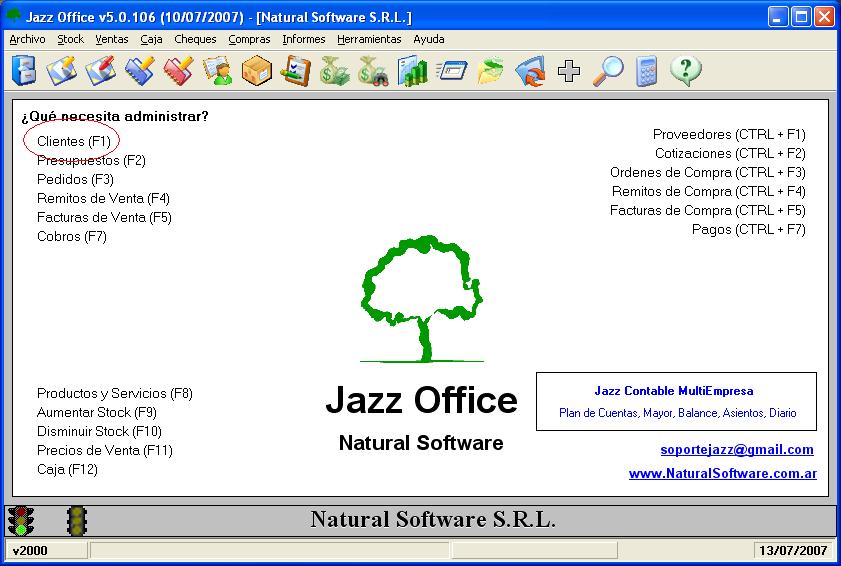Viewport: 841px width, 566px height.
Task: Click the tree icon in the title bar
Action: [x=13, y=16]
